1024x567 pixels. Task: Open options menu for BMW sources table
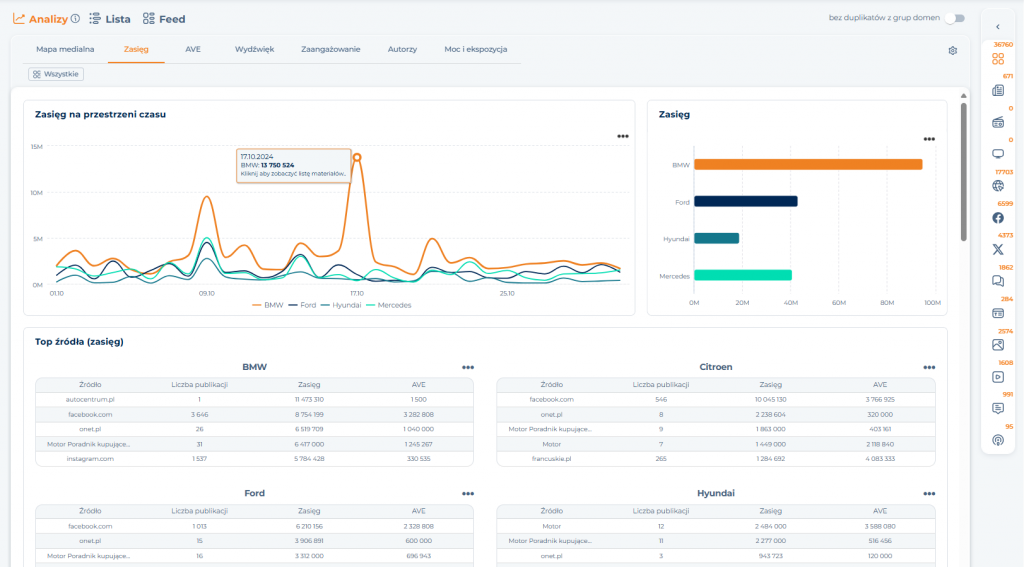[468, 367]
